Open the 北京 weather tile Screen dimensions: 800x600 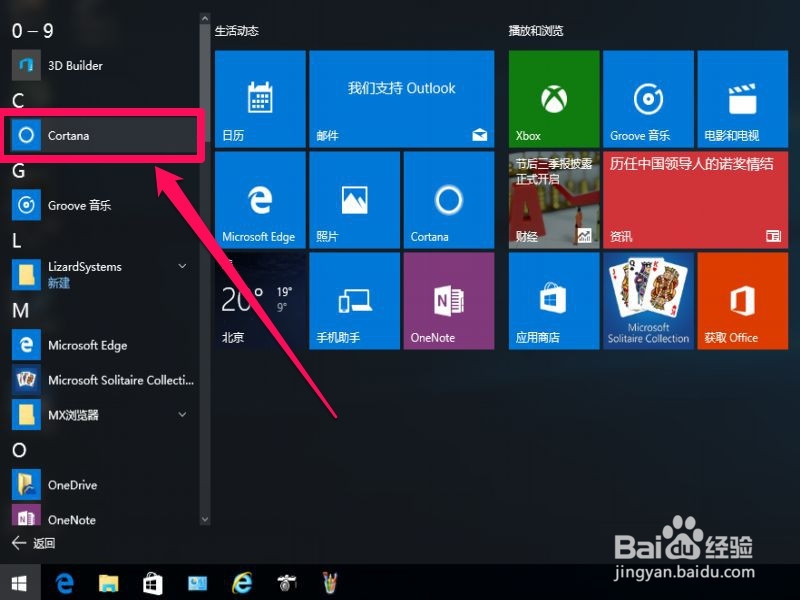point(260,301)
